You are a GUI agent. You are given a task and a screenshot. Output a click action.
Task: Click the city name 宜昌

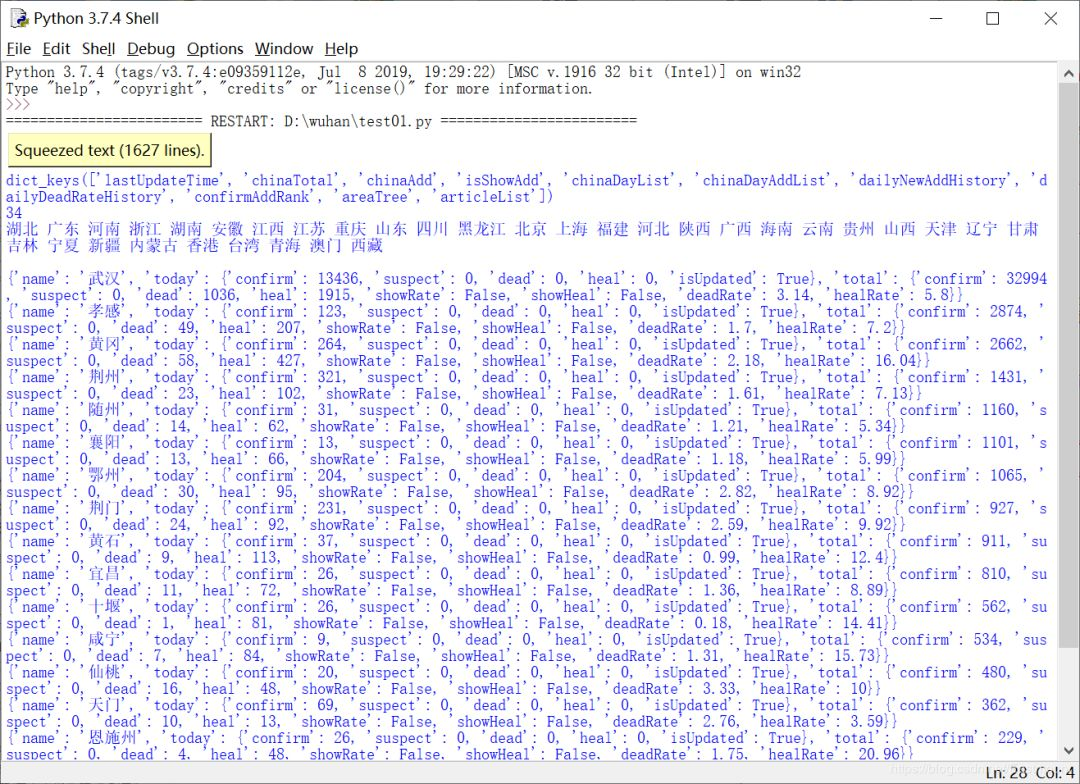[x=104, y=574]
